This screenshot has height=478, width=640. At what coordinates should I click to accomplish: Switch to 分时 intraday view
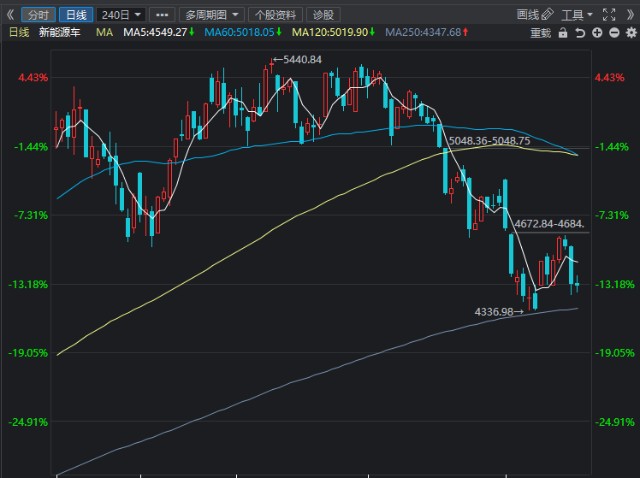pyautogui.click(x=38, y=15)
